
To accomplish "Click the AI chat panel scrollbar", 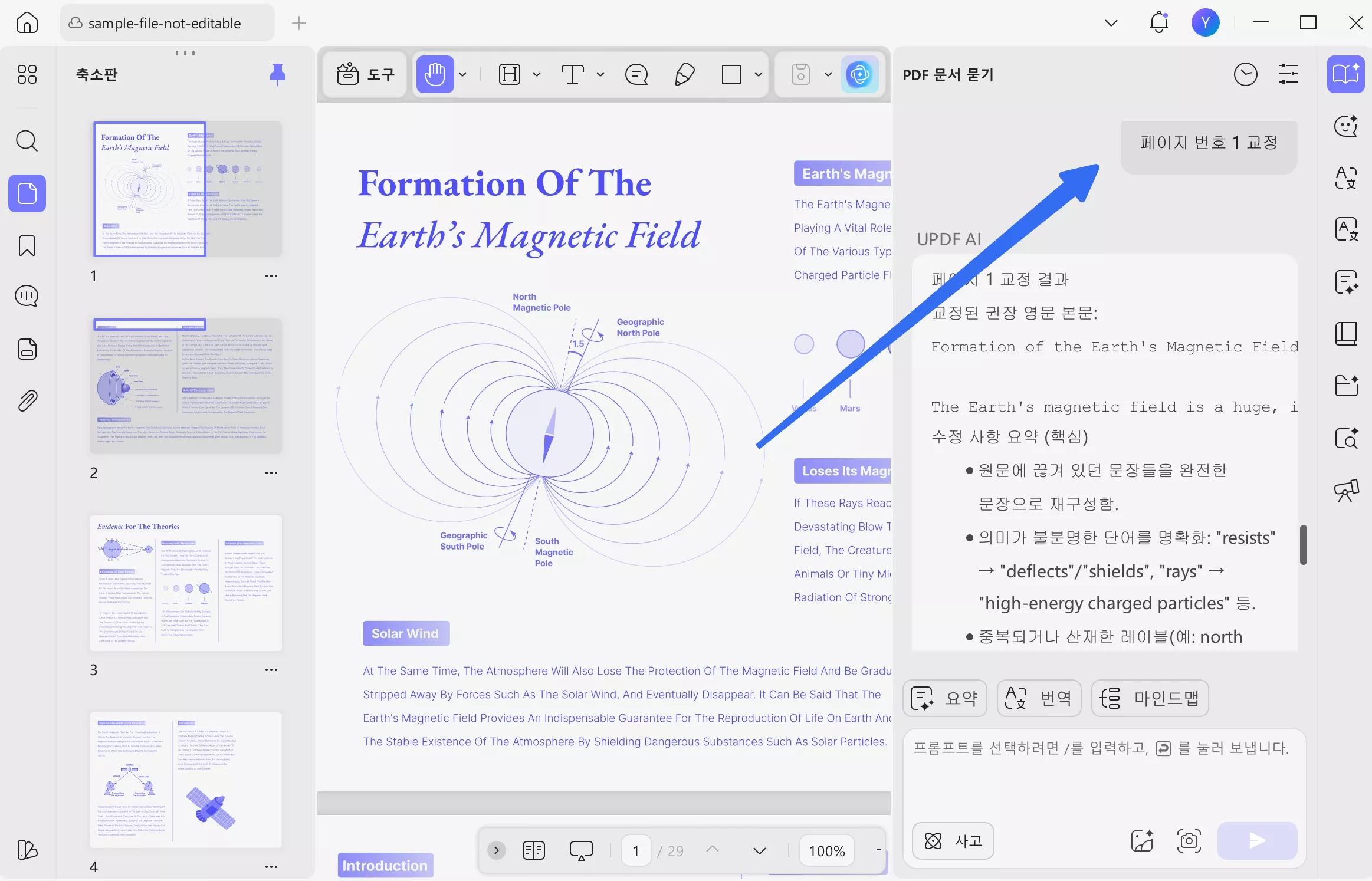I will 1304,544.
